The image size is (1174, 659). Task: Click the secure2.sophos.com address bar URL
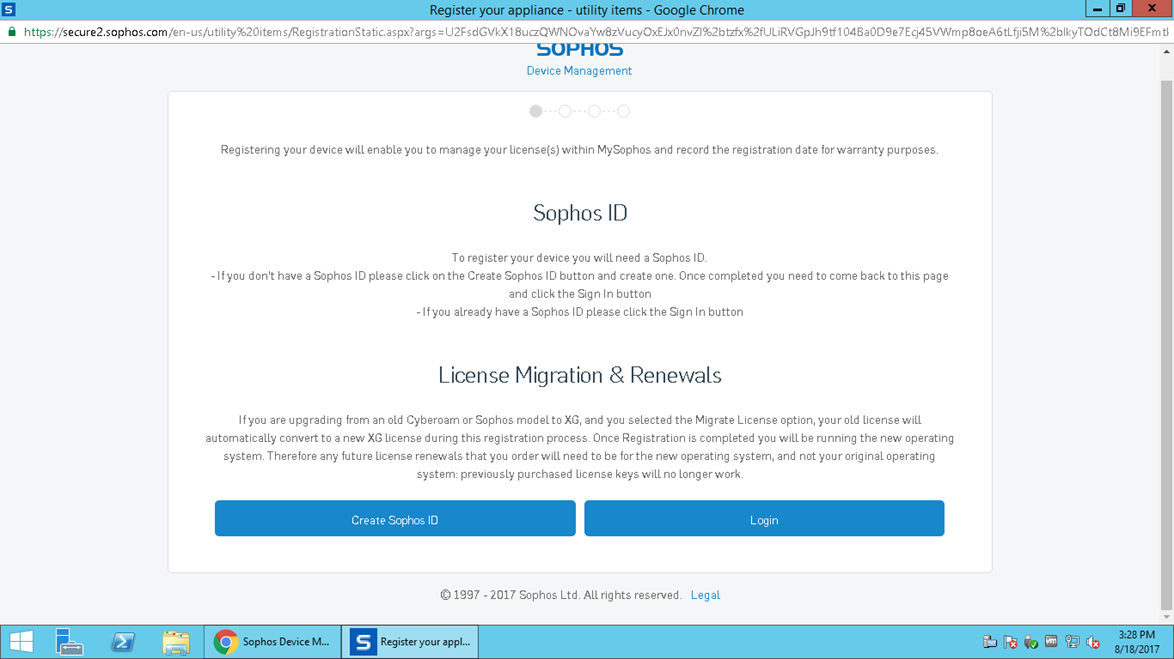pos(595,32)
